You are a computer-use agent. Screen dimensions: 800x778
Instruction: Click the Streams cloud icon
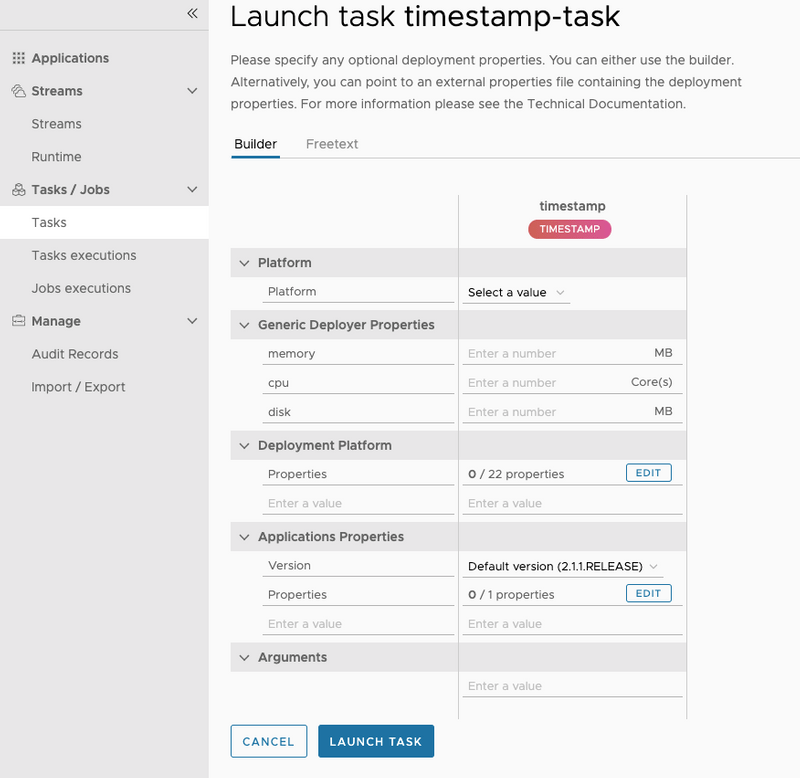(x=19, y=91)
